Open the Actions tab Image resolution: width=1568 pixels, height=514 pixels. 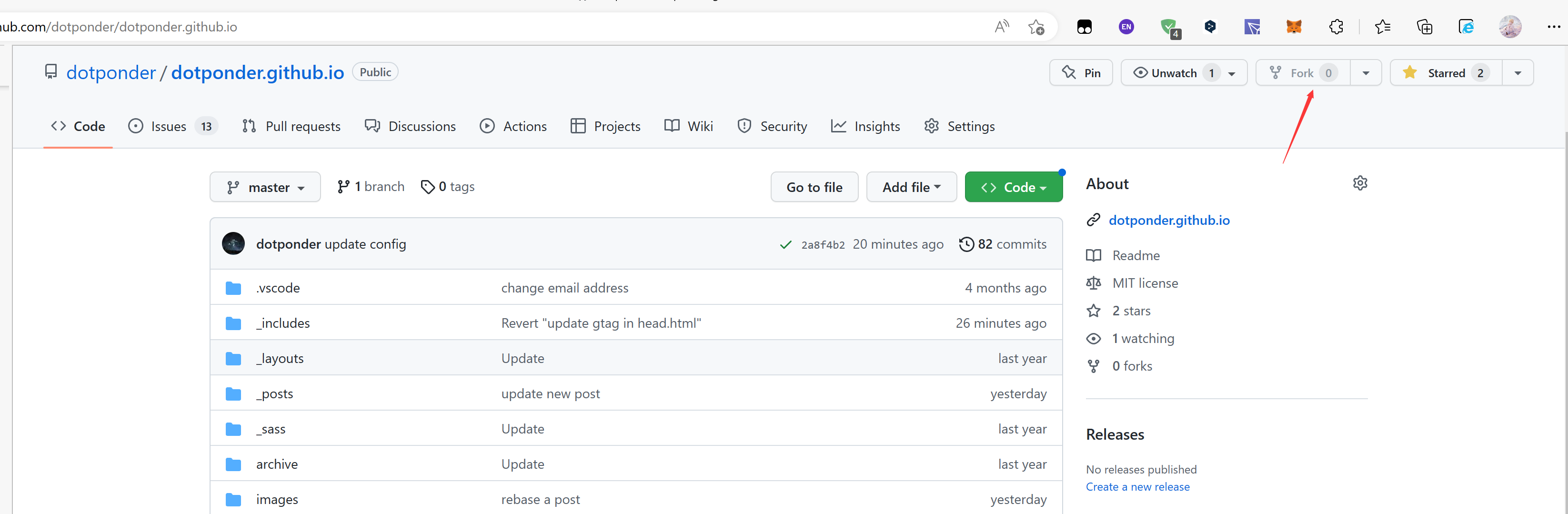(x=513, y=126)
